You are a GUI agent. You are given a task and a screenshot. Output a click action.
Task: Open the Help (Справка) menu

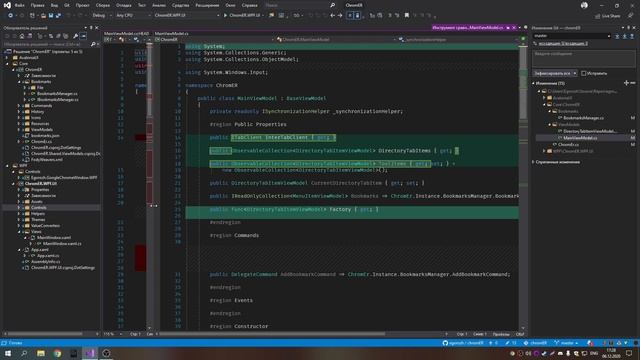tap(249, 5)
